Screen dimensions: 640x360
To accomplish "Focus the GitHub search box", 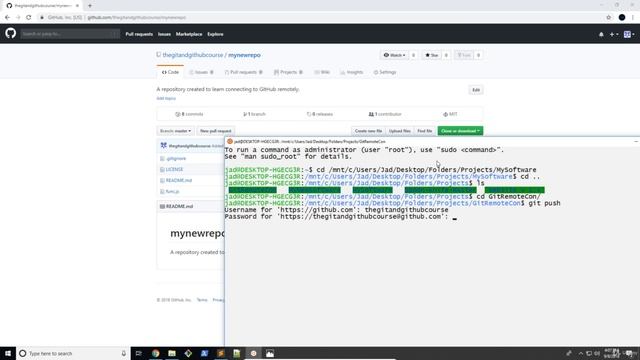I will 70,34.
